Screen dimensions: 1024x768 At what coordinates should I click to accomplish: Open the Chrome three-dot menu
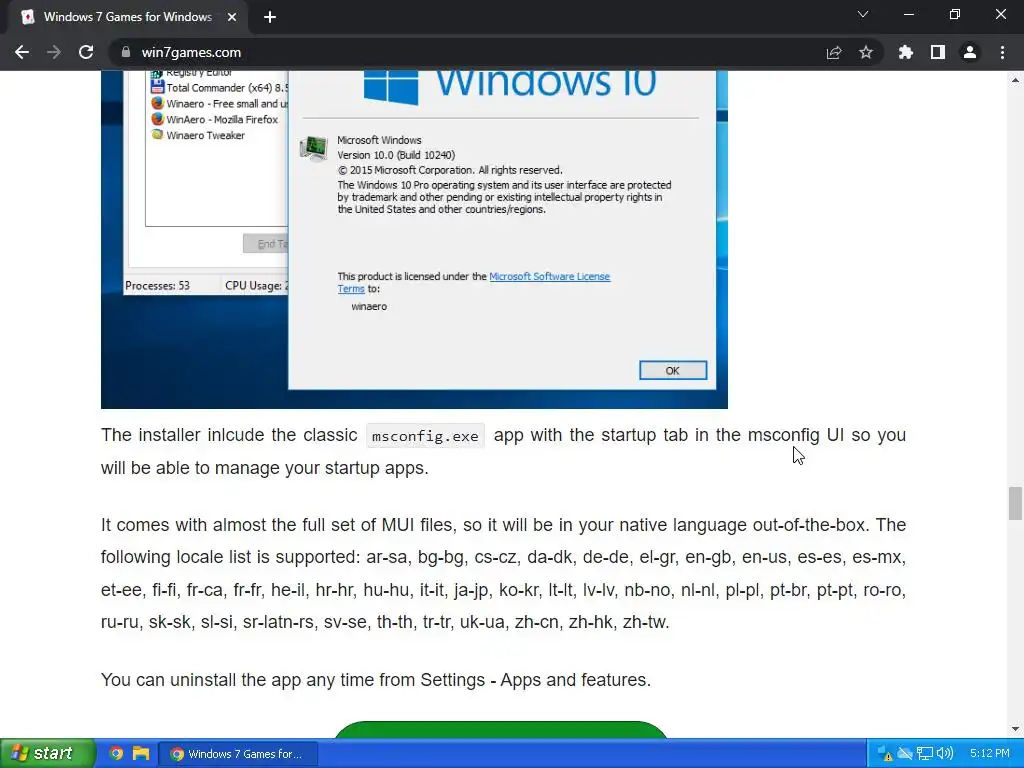[x=1002, y=52]
